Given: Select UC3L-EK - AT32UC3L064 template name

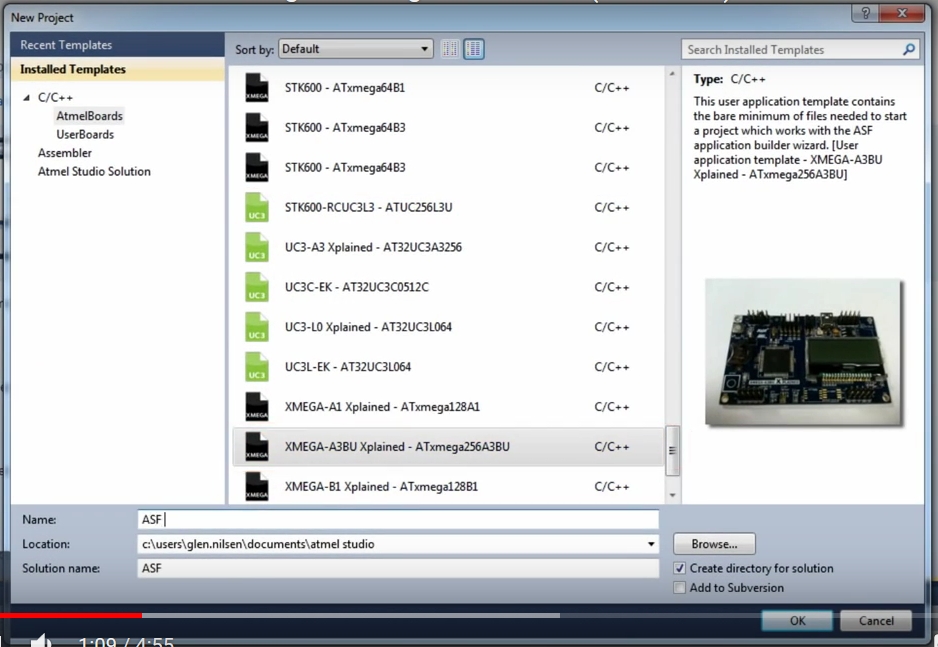Looking at the screenshot, I should coord(348,367).
